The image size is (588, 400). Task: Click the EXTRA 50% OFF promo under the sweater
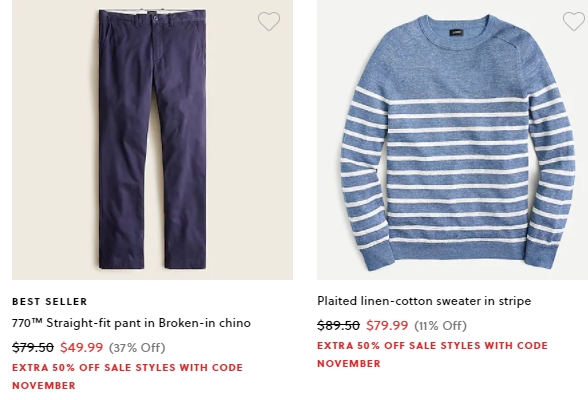432,354
